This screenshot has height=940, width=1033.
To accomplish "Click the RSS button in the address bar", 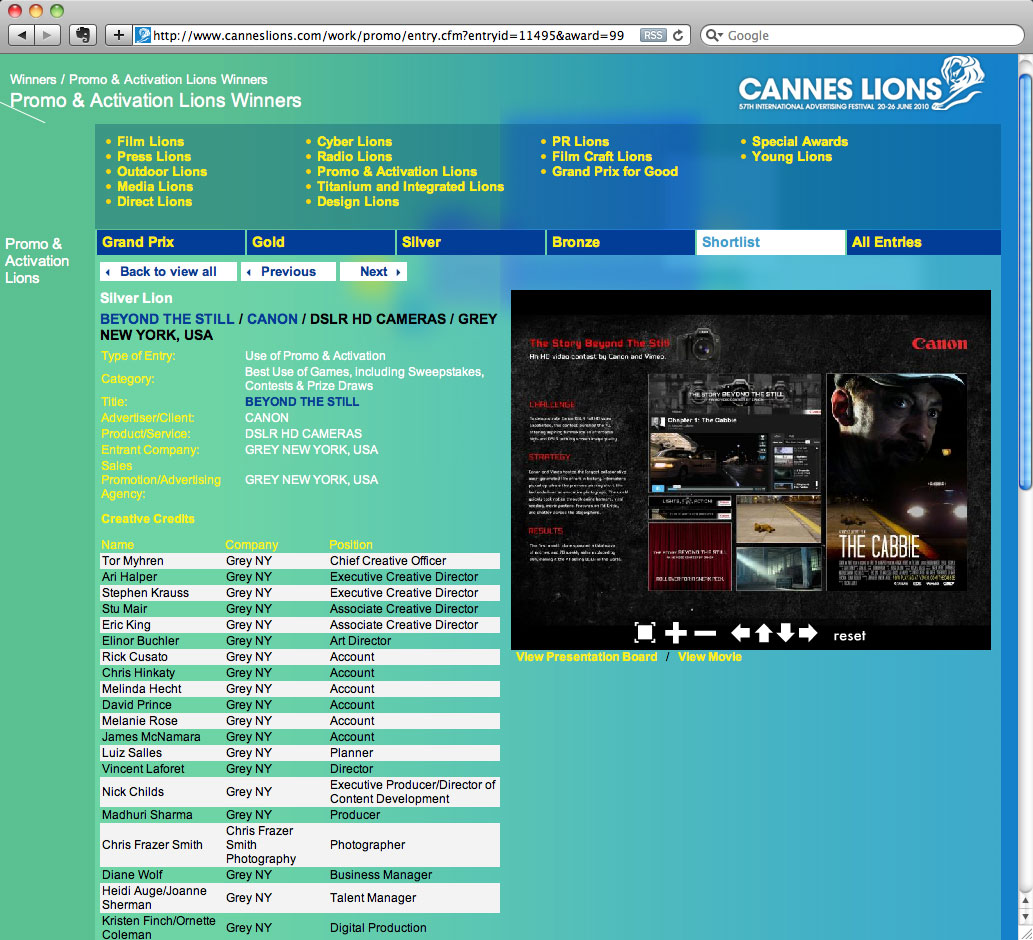I will click(652, 35).
